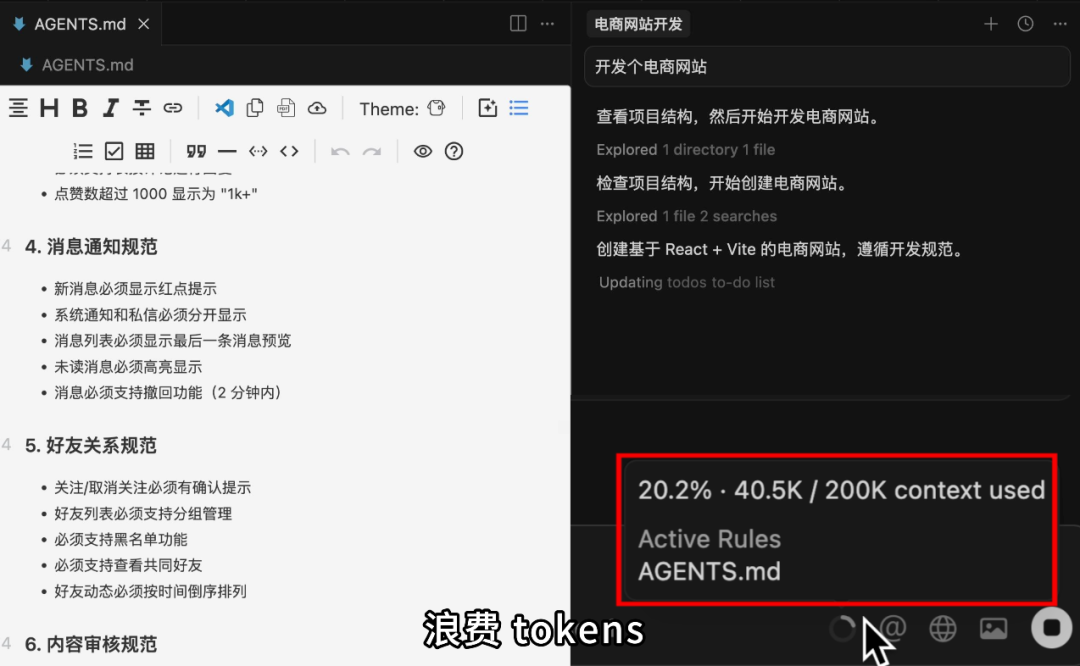Image resolution: width=1080 pixels, height=666 pixels.
Task: Open the document in VS Code
Action: click(x=222, y=108)
